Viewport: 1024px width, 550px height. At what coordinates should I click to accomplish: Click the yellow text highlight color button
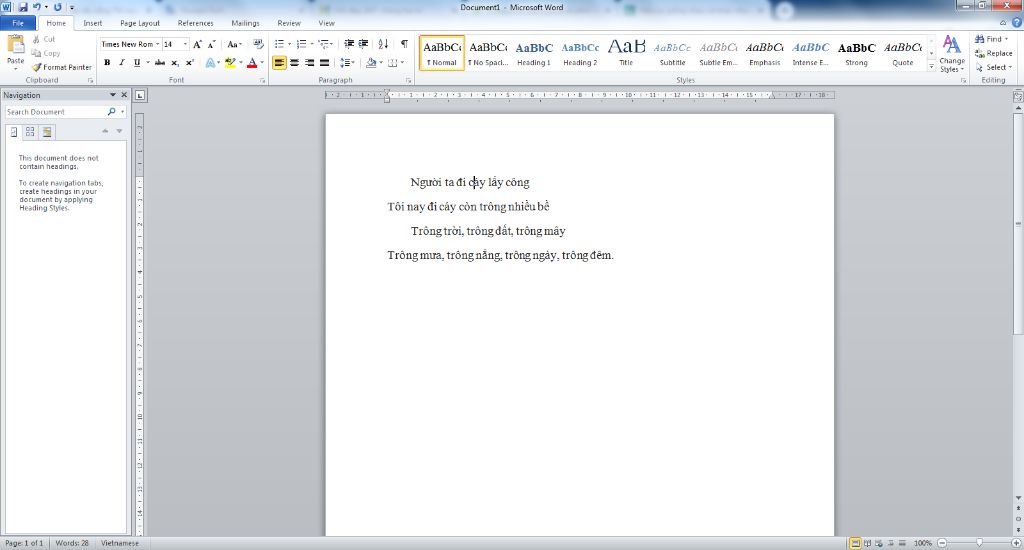click(230, 63)
